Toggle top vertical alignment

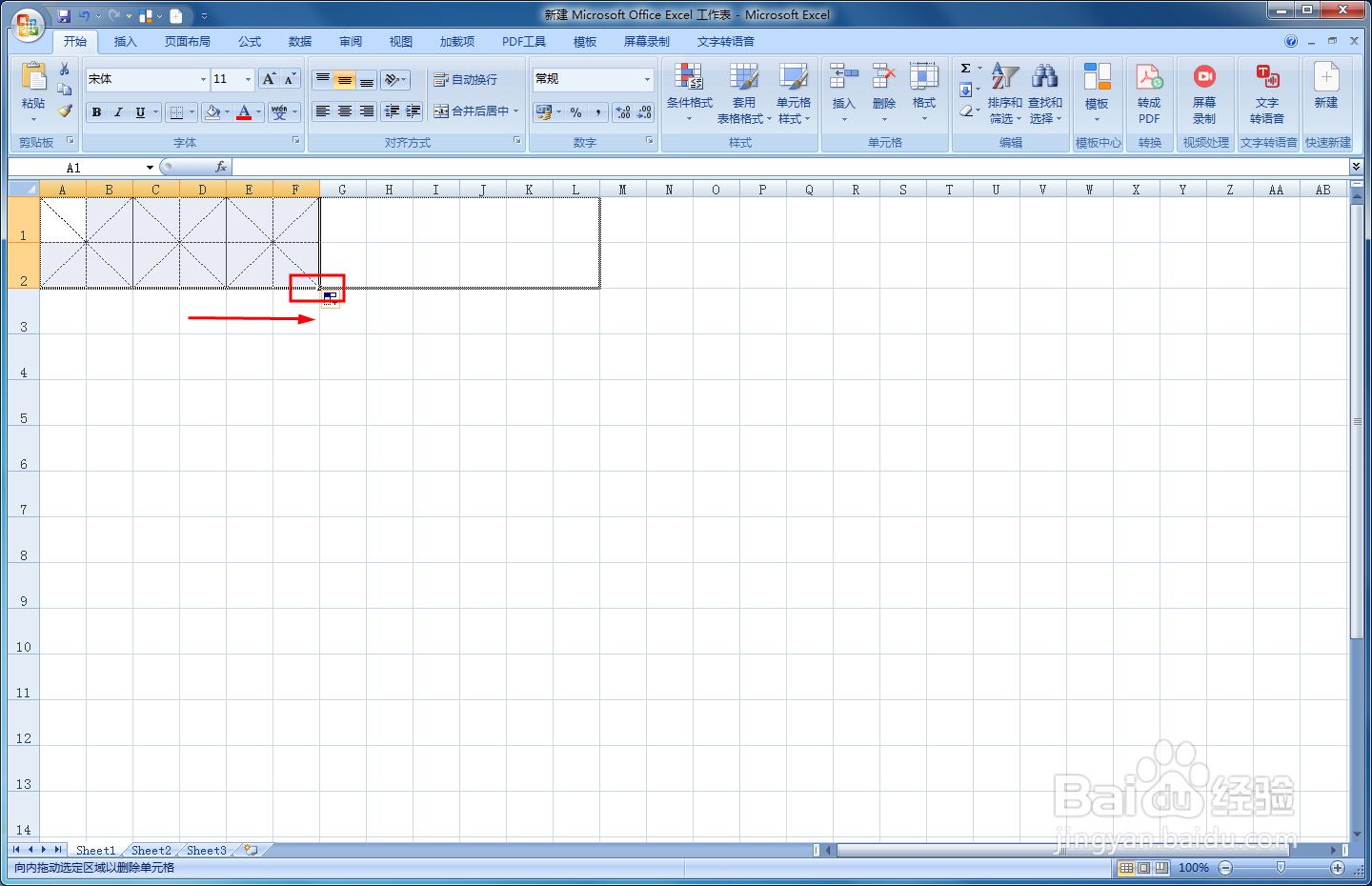tap(323, 79)
